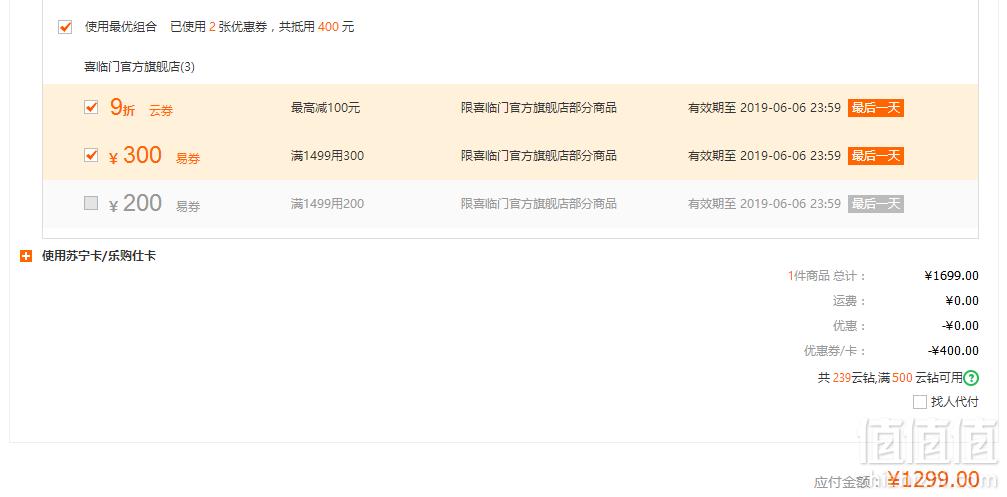
Task: Click the 满1499用200 coupon condition
Action: pyautogui.click(x=328, y=204)
